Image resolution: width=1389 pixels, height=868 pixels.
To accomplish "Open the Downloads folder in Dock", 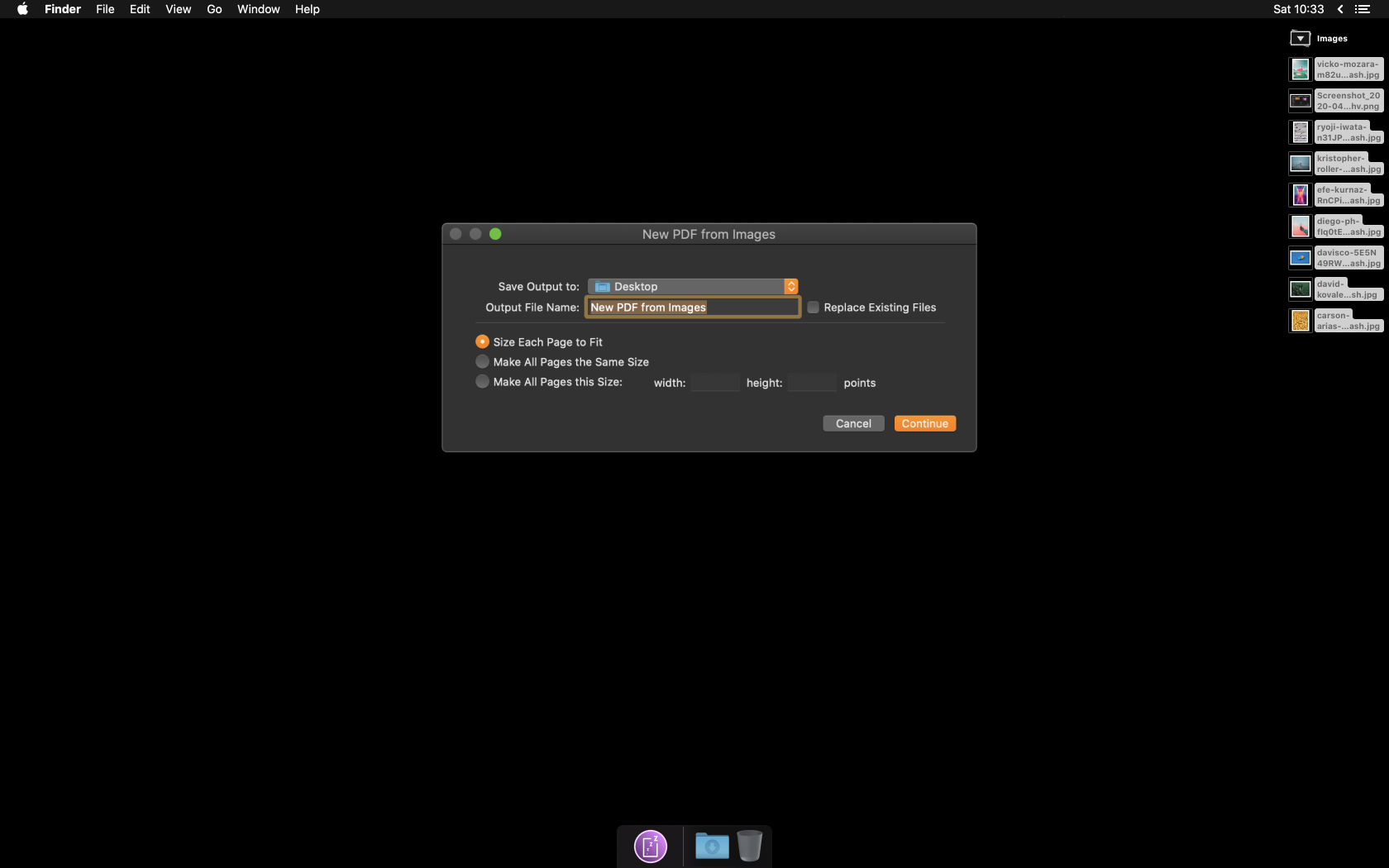I will pos(712,846).
